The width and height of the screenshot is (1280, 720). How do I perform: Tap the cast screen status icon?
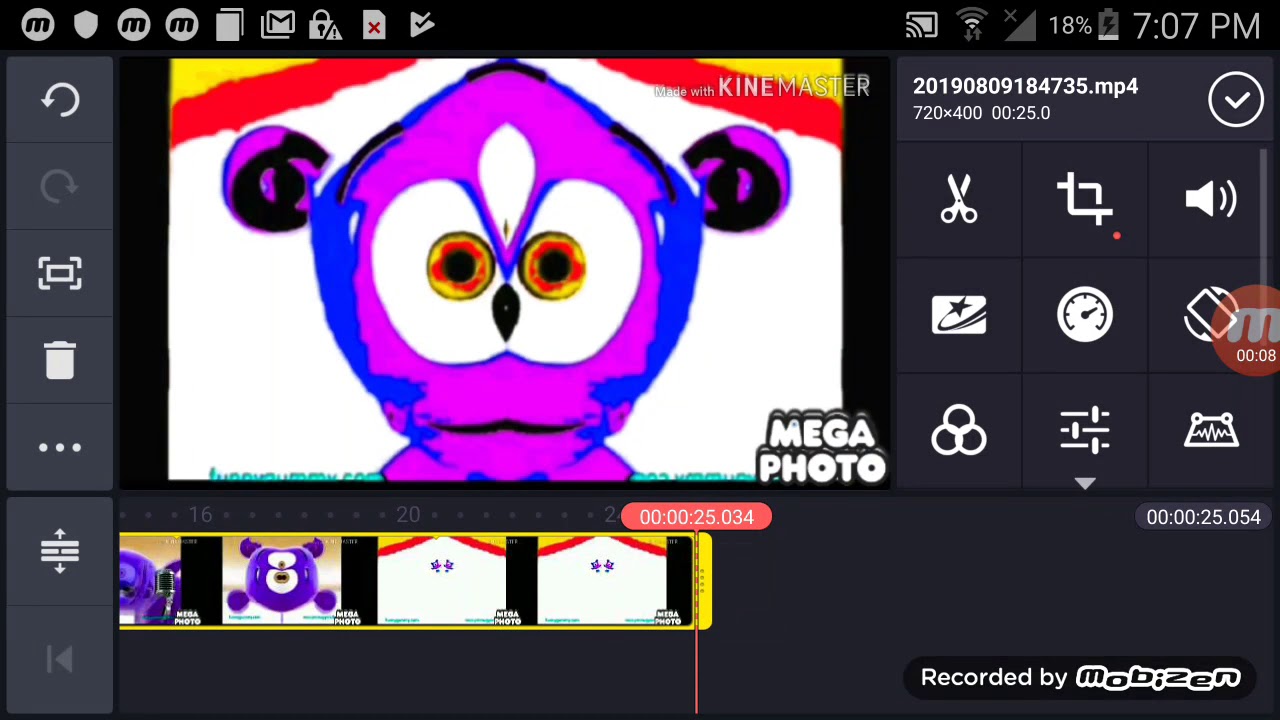[x=921, y=25]
